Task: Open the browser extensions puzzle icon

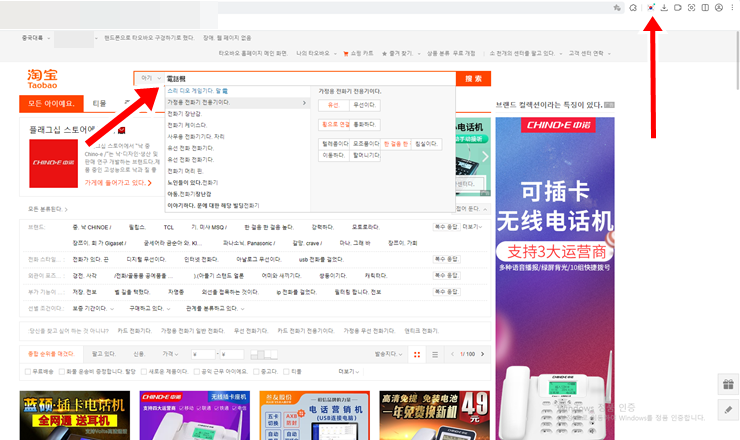Action: [x=633, y=8]
